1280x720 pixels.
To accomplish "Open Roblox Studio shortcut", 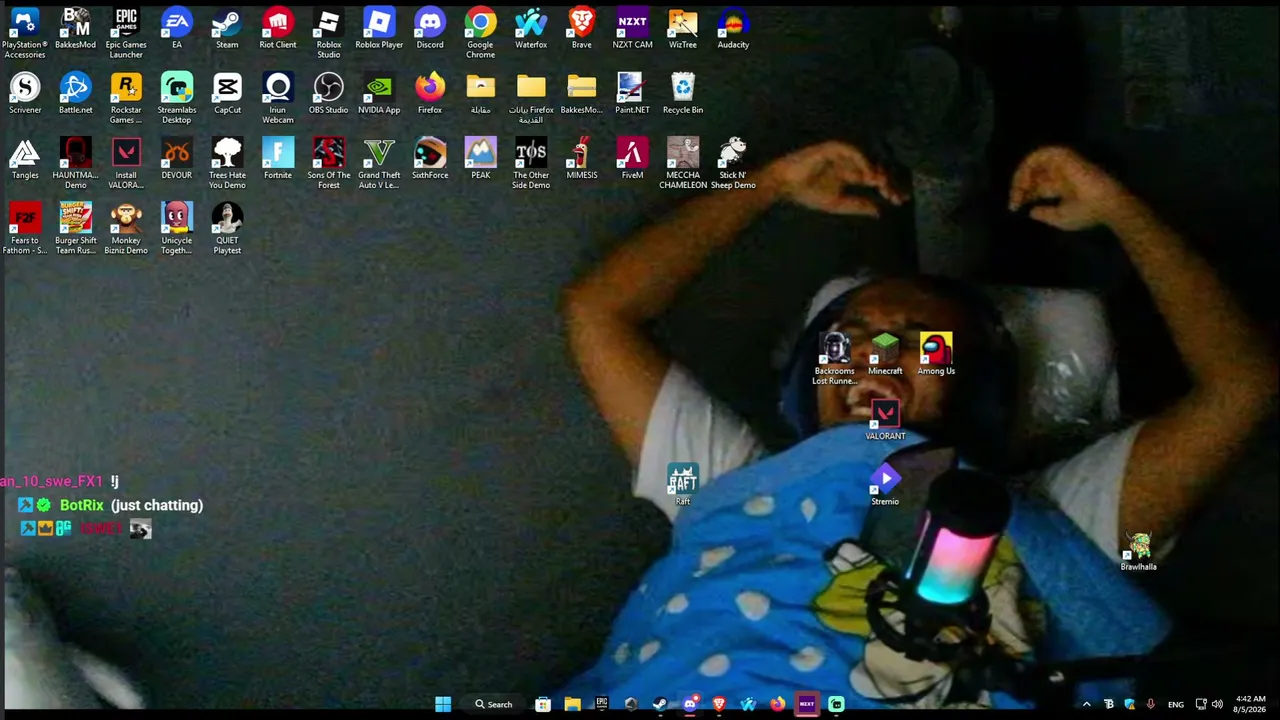I will pos(329,33).
